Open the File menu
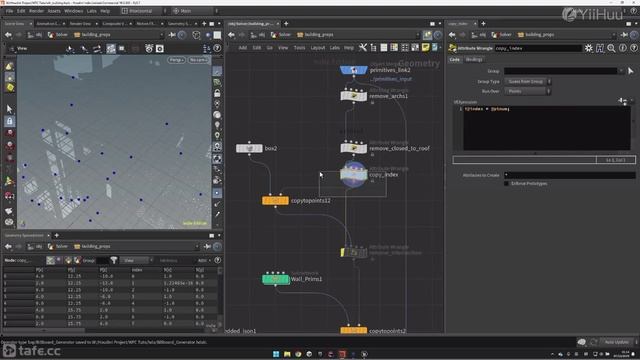The width and height of the screenshot is (640, 360). point(9,11)
